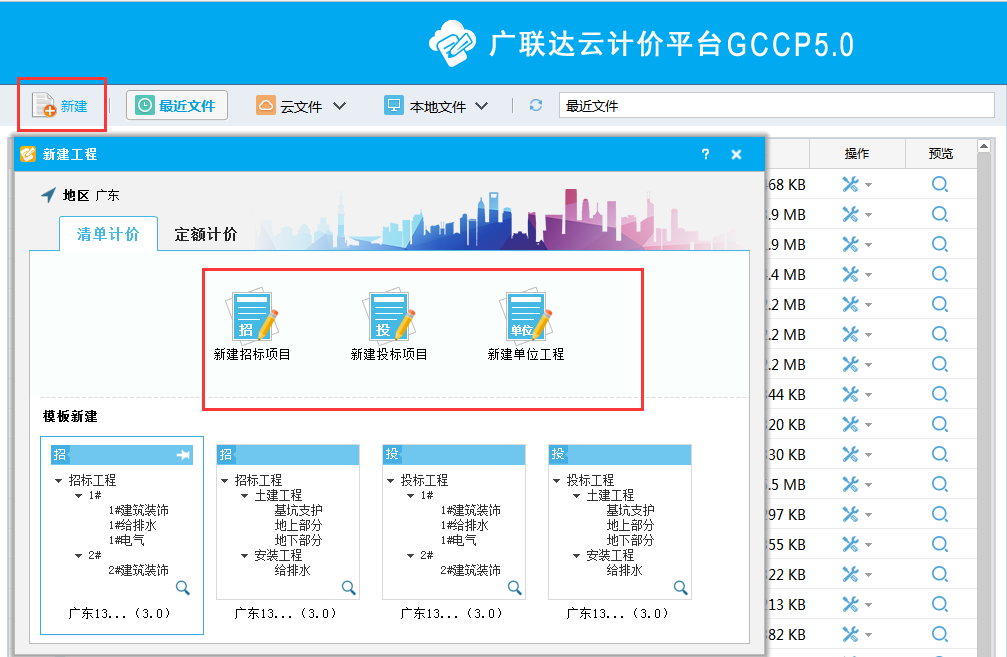This screenshot has height=657, width=1007.
Task: Select 地下部分 in fourth template tree
Action: click(x=630, y=540)
